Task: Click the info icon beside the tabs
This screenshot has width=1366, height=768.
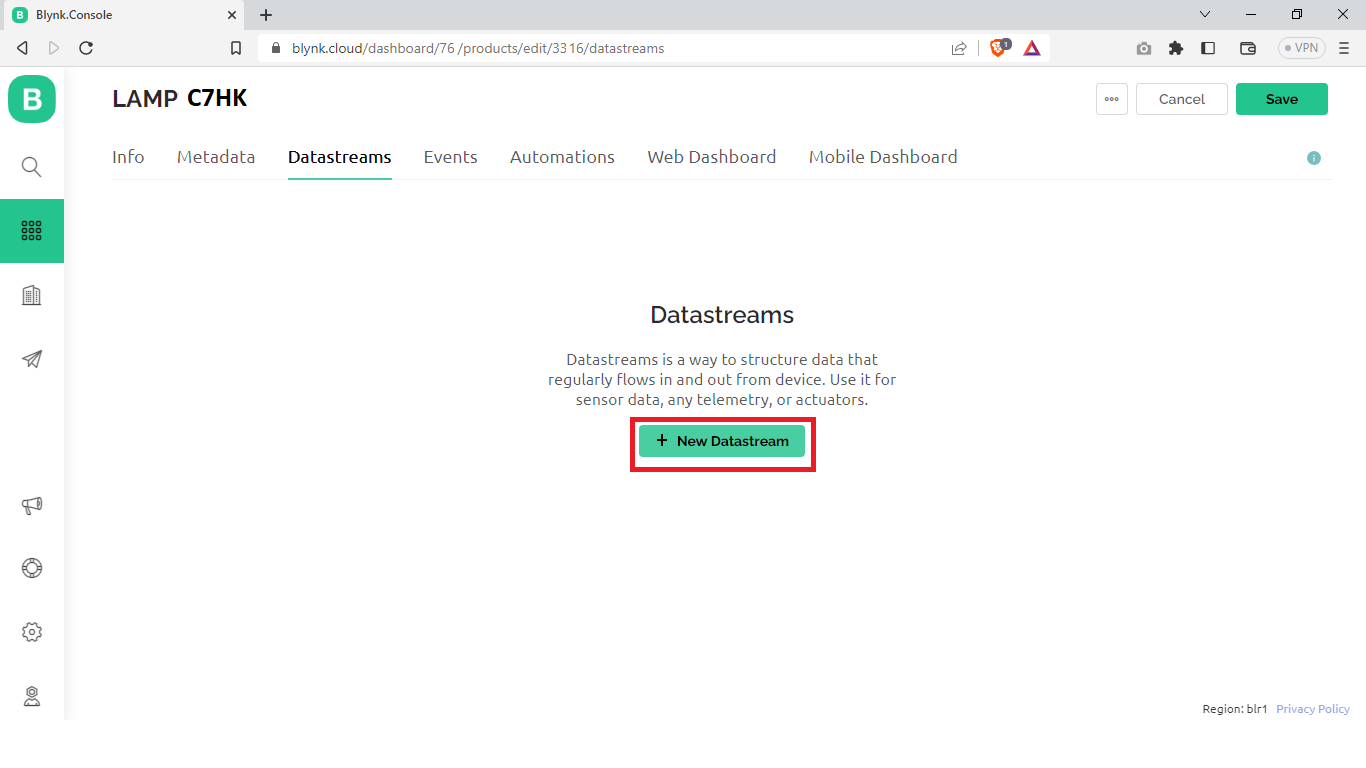Action: 1314,158
